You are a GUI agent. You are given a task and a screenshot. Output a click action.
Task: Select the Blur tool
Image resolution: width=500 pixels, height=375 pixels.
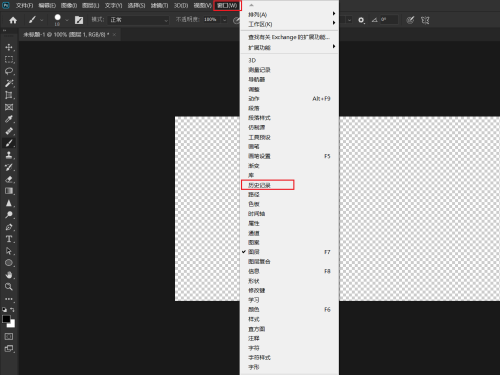pos(9,203)
